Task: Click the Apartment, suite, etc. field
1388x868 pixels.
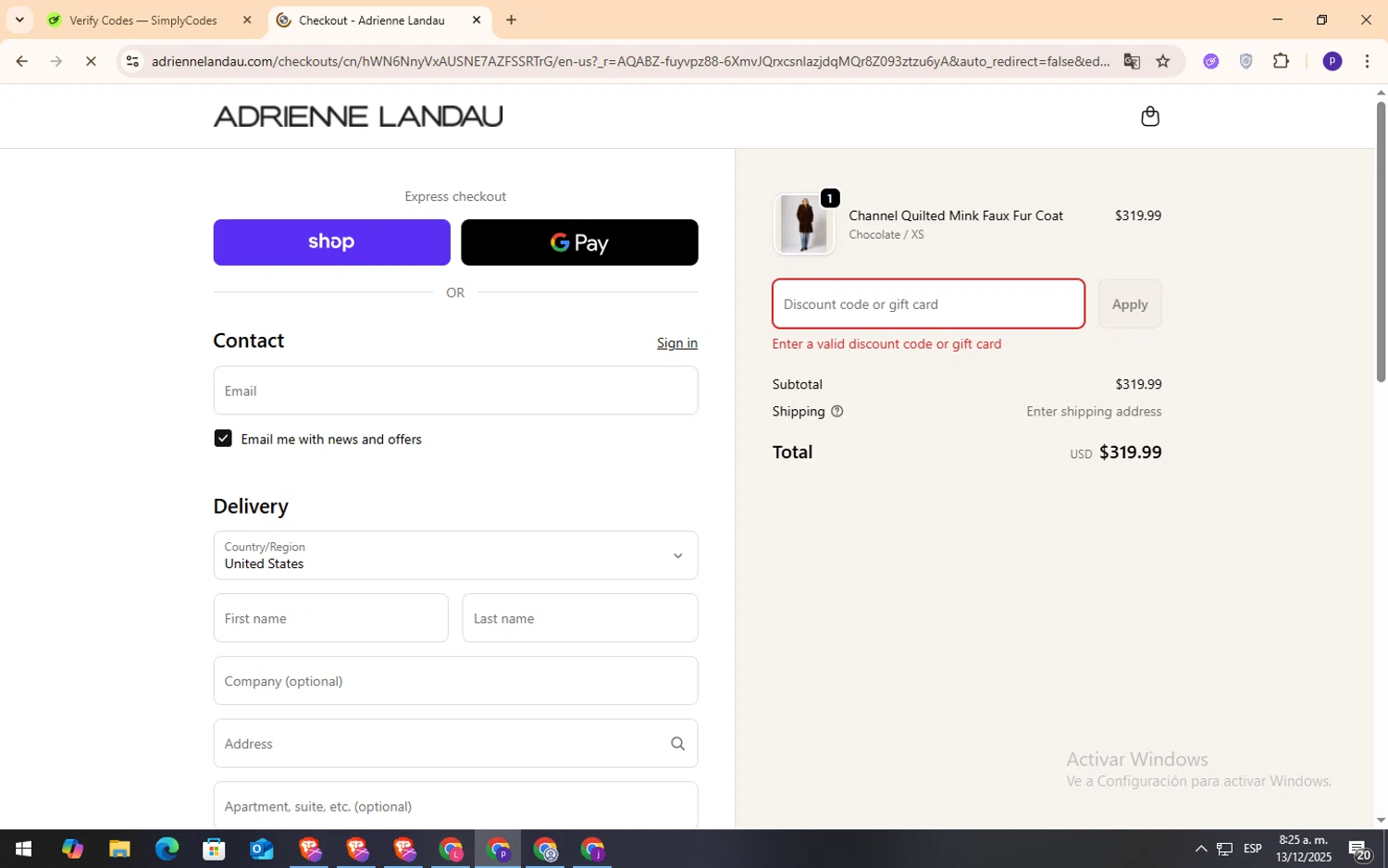Action: pos(455,806)
